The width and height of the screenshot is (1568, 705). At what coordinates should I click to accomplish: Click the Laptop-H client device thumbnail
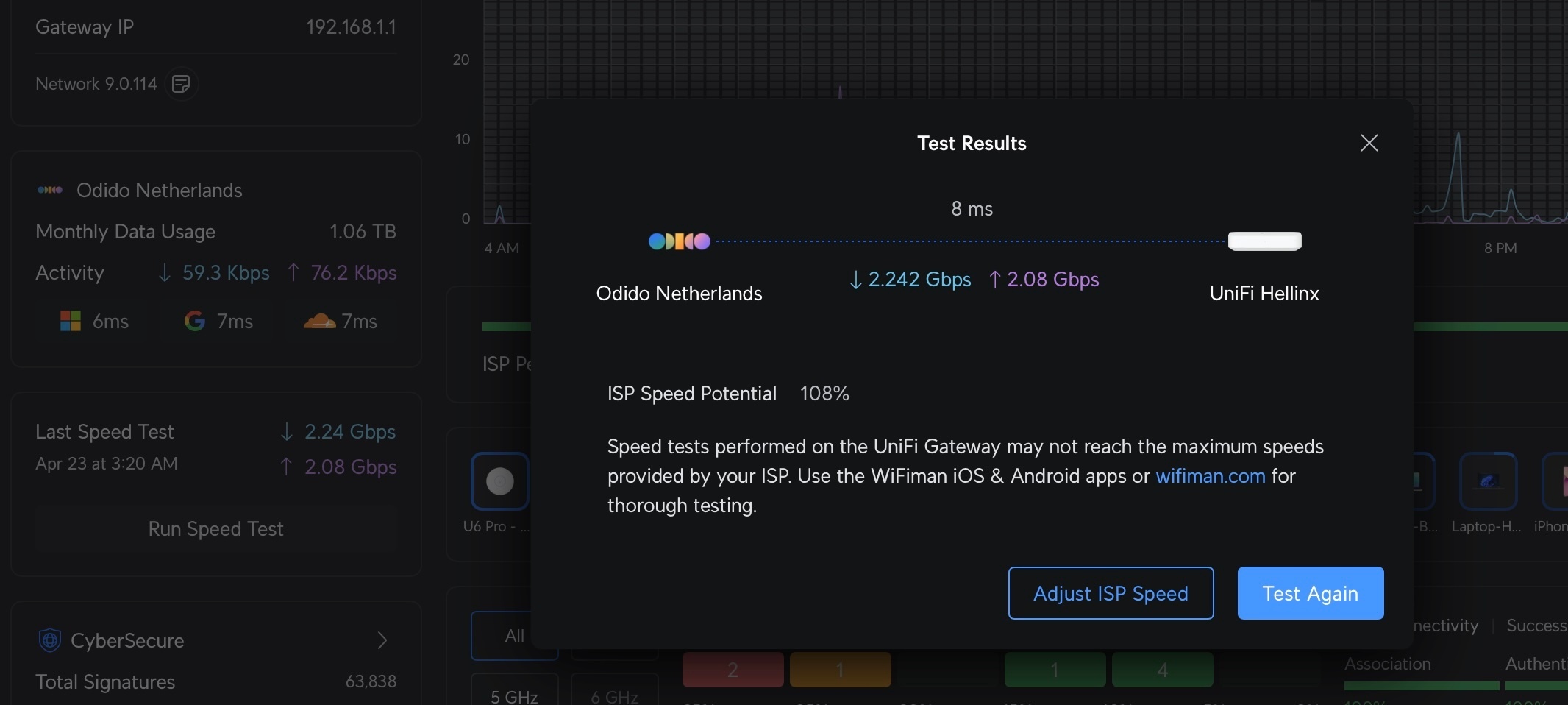pos(1487,481)
